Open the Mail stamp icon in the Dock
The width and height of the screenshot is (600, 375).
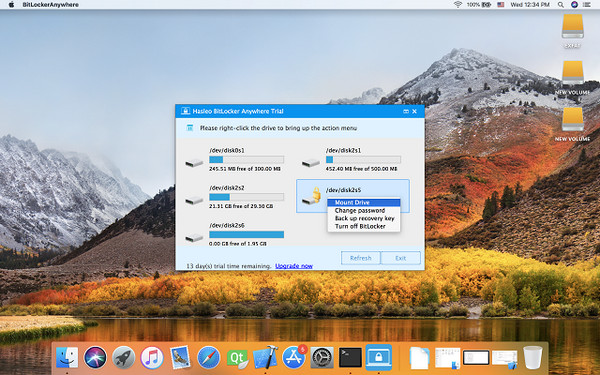pos(180,357)
